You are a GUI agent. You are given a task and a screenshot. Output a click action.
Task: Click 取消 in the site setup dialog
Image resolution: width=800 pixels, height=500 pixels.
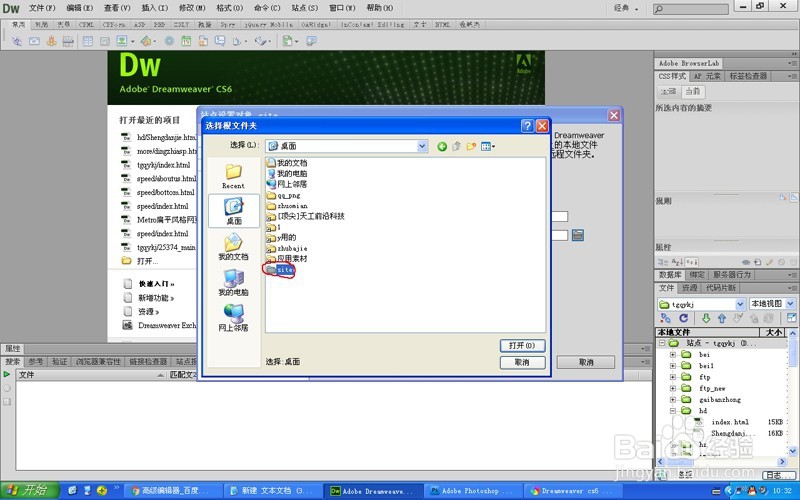coord(586,362)
